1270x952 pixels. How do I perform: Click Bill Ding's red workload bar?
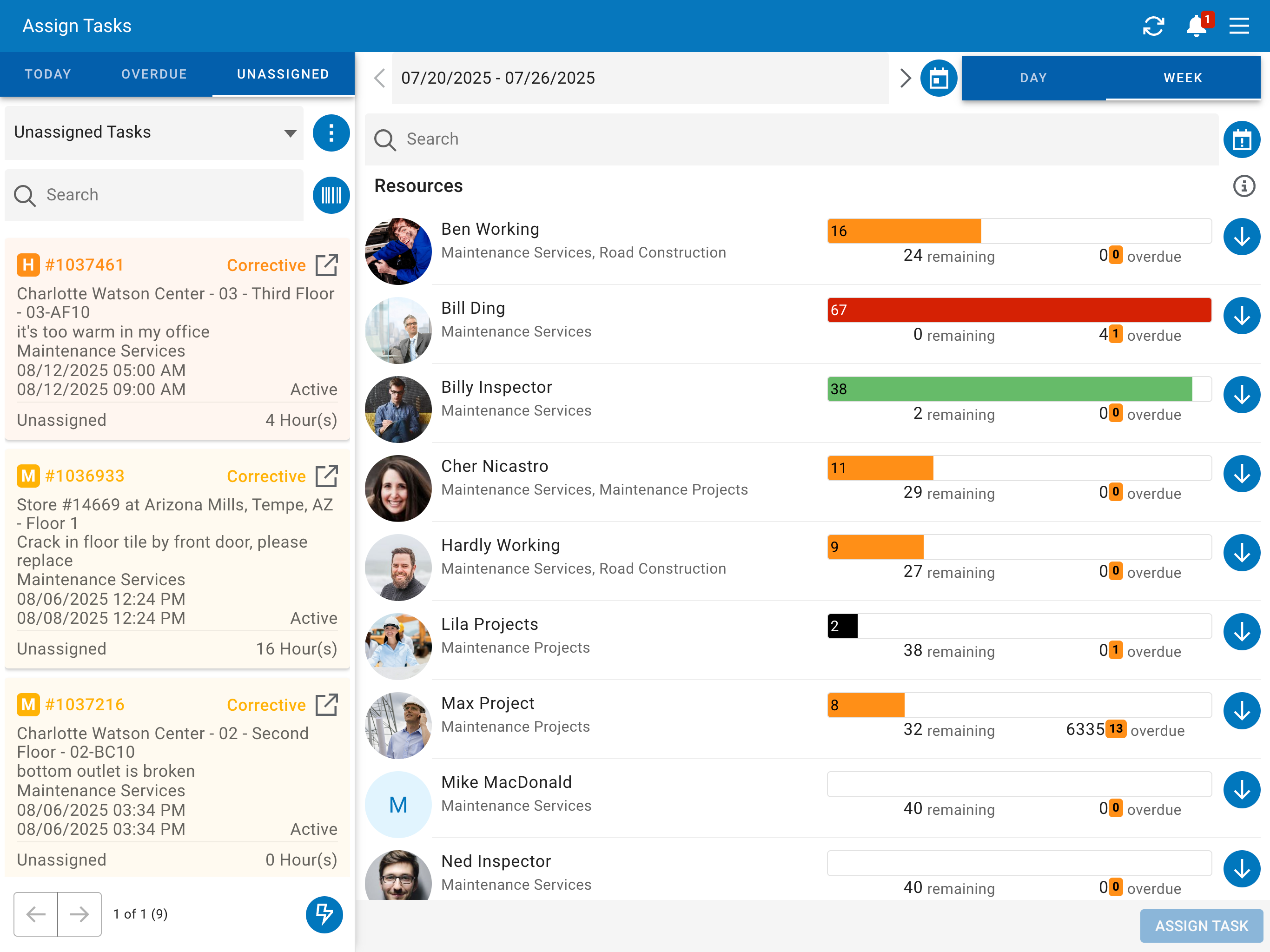(x=1019, y=310)
